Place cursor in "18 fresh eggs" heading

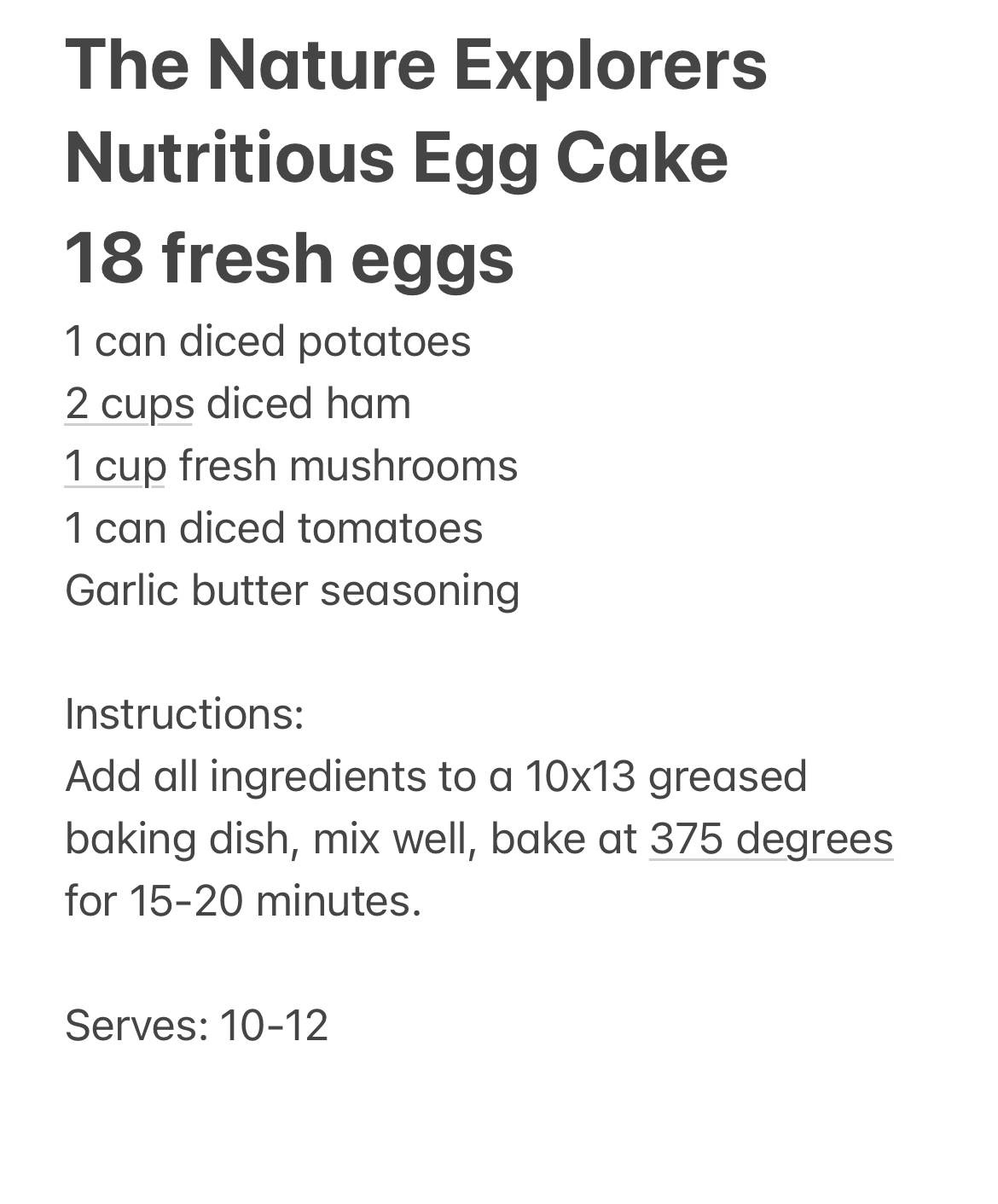[289, 258]
